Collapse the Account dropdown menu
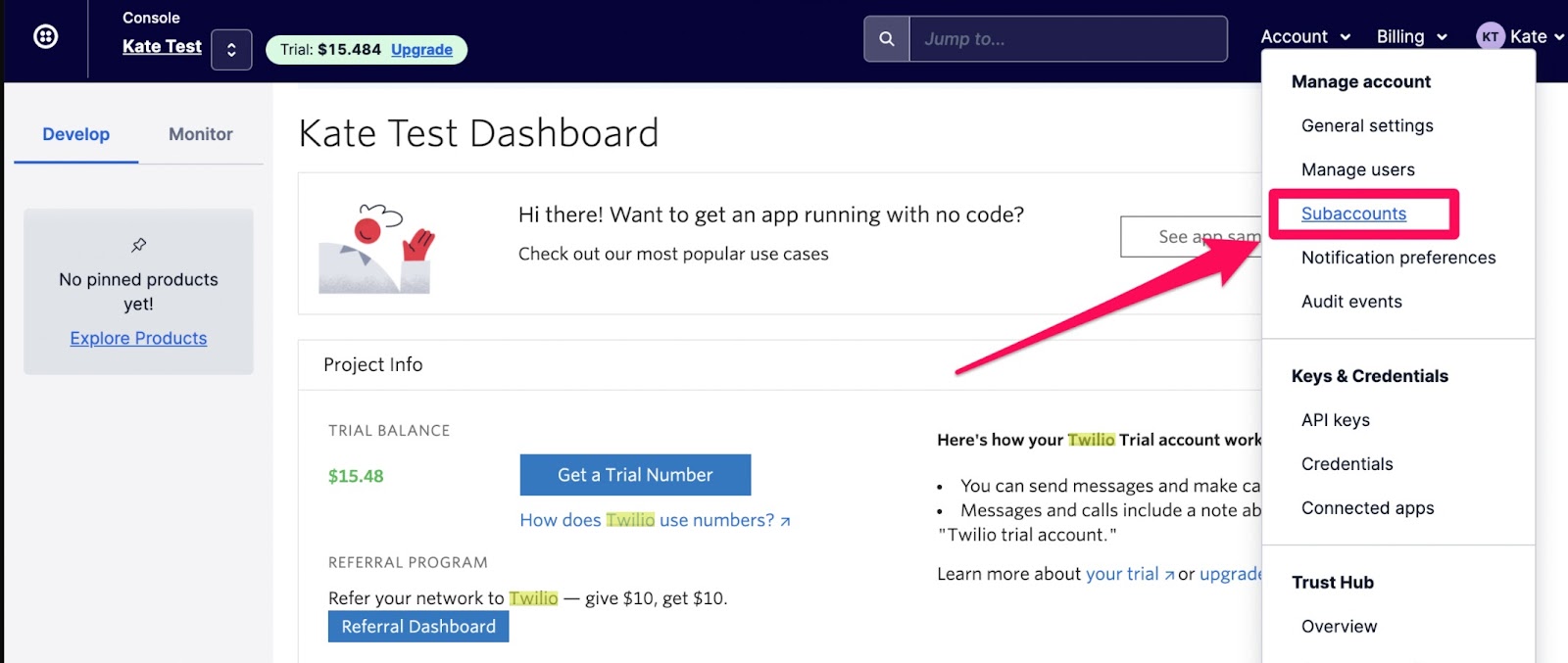The height and width of the screenshot is (663, 1568). [x=1305, y=37]
